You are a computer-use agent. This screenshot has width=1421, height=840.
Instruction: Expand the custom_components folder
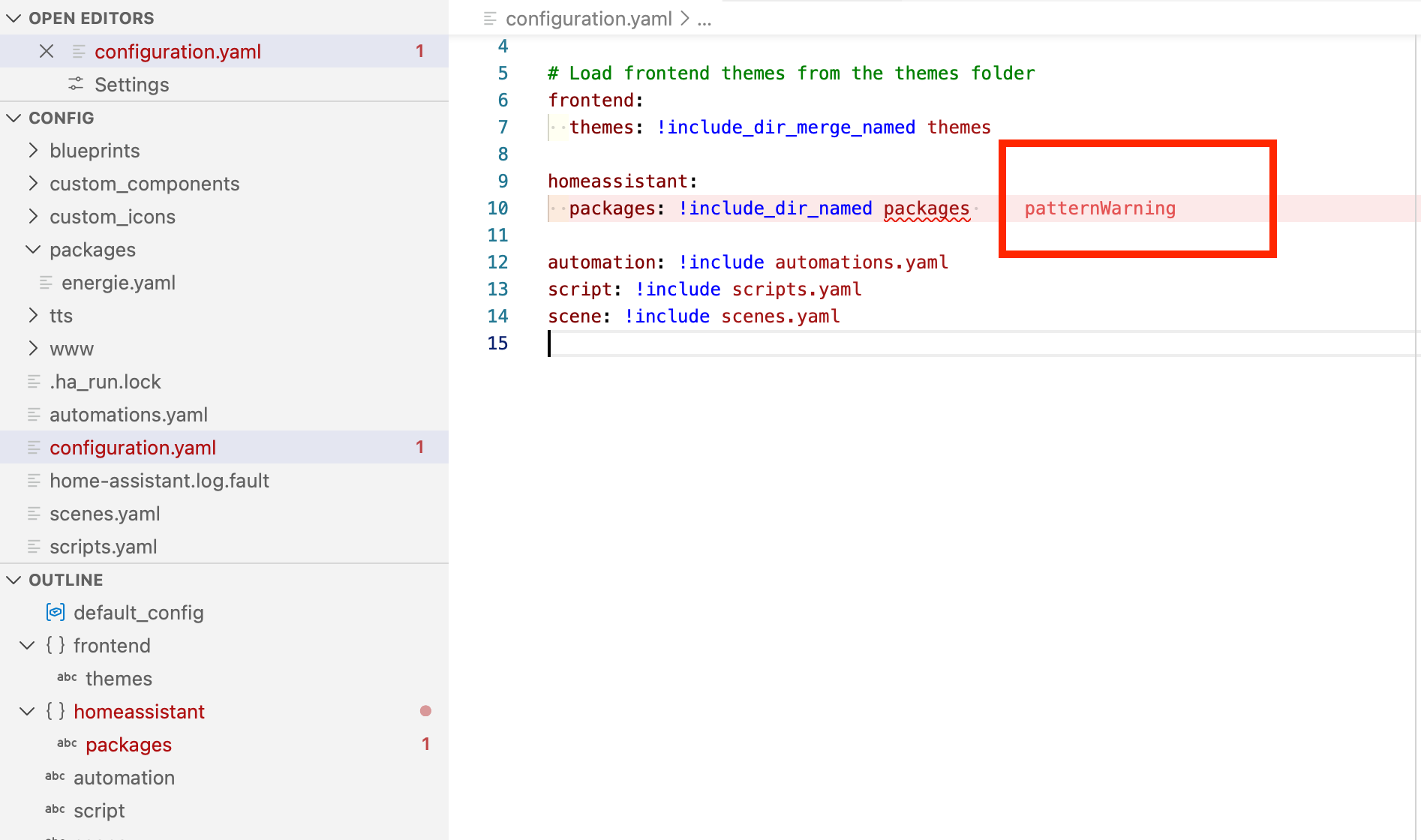(33, 184)
